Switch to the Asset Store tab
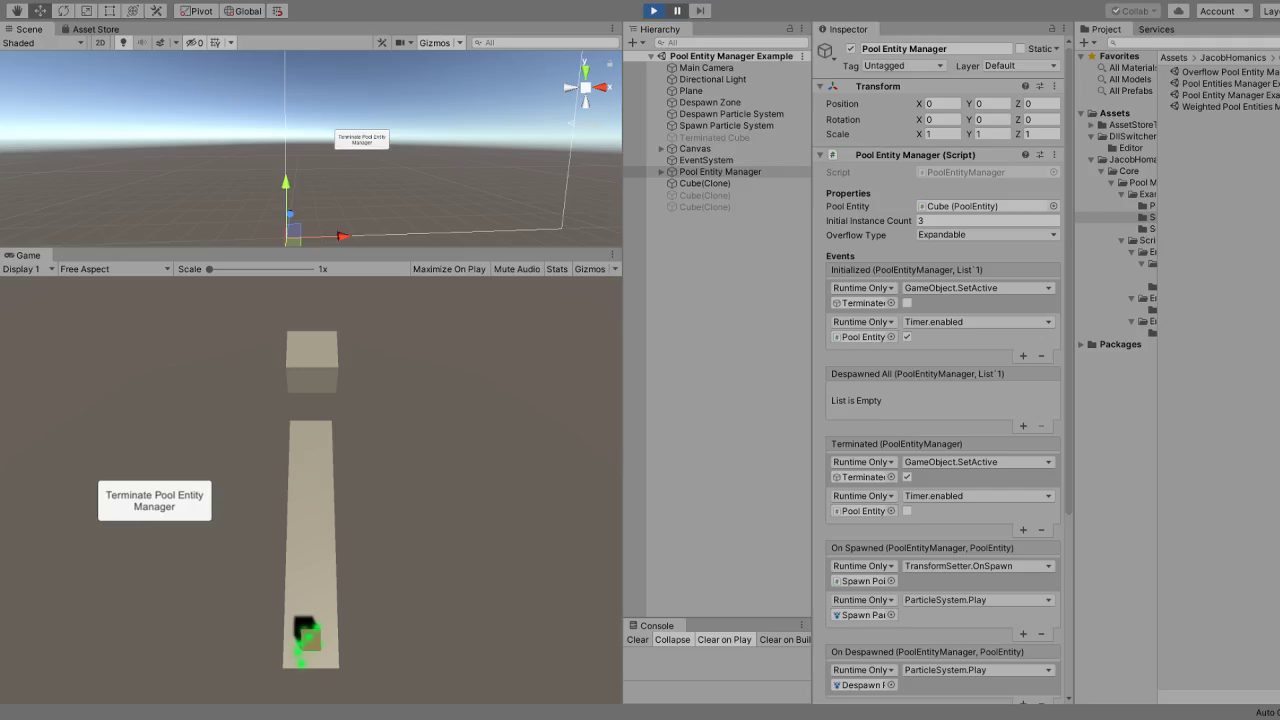Image resolution: width=1280 pixels, height=720 pixels. point(90,29)
